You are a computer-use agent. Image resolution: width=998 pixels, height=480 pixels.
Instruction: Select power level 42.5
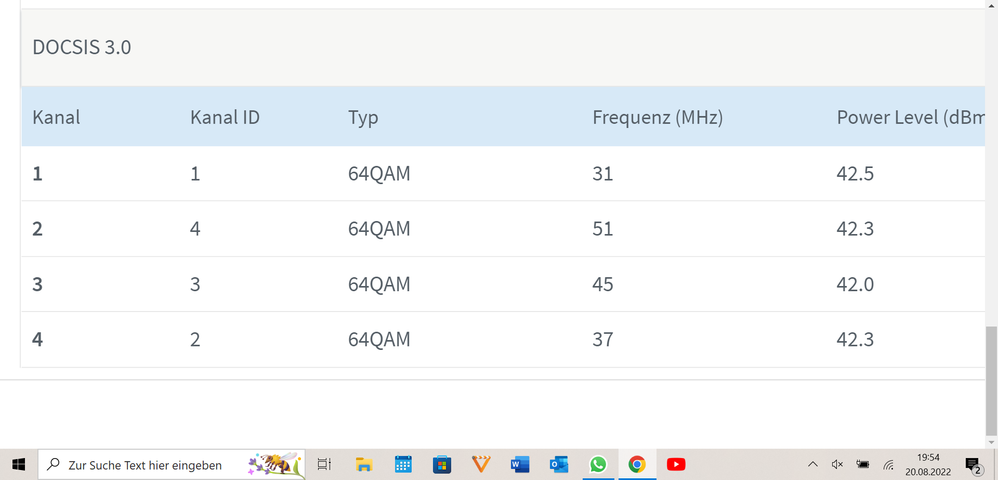[x=855, y=174]
